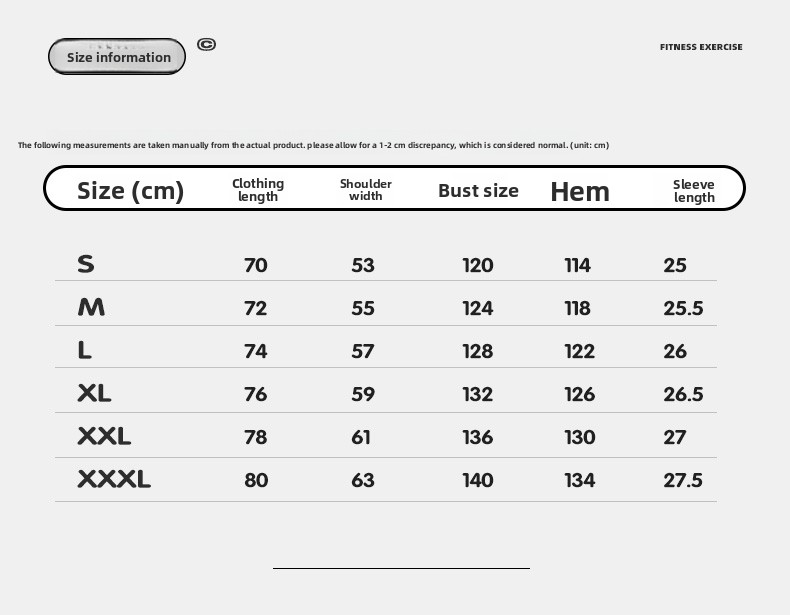The width and height of the screenshot is (790, 615).
Task: Select the S size row label
Action: (86, 264)
